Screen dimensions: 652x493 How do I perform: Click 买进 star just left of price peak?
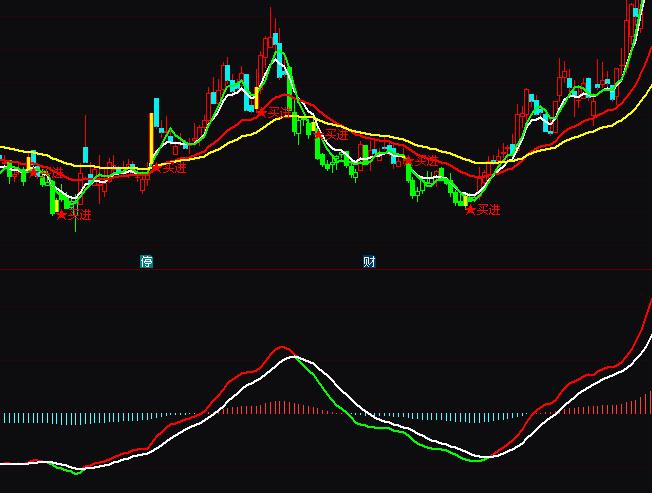tap(263, 112)
